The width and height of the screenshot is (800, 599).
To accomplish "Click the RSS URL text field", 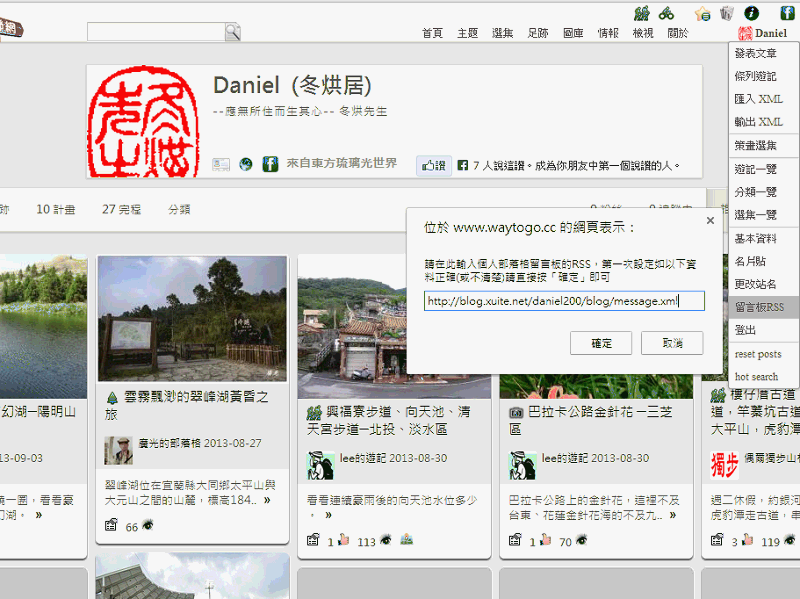I will 564,300.
